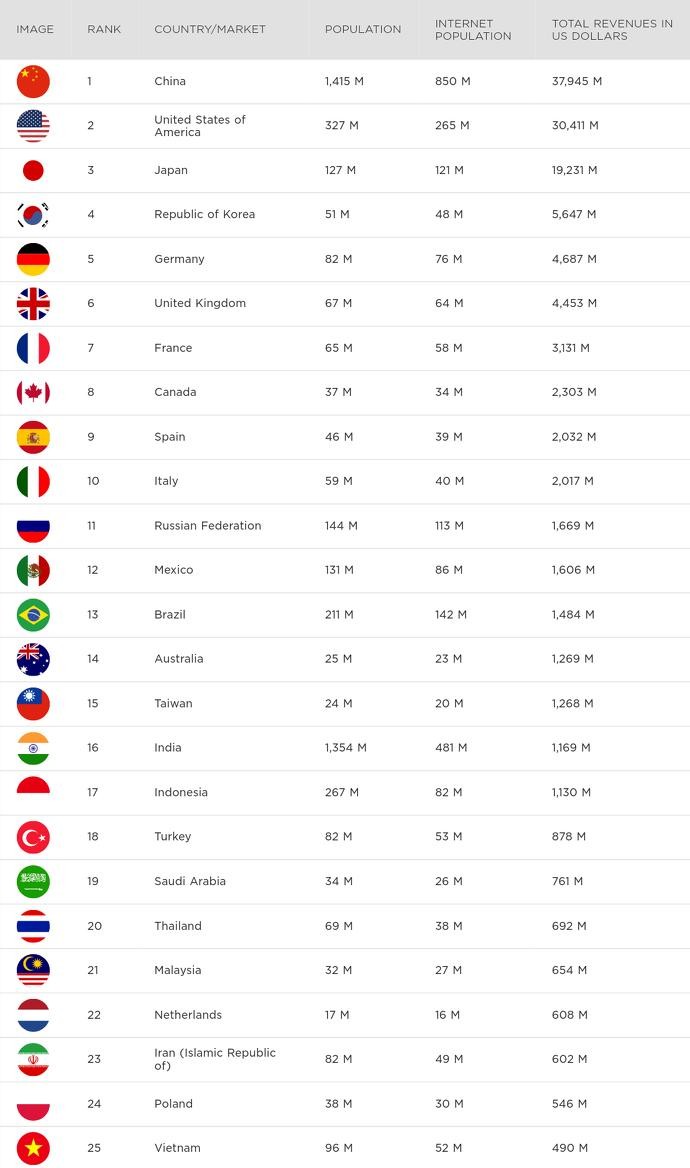The image size is (690, 1168).
Task: Select the Germany revenue value 4,687 M
Action: coord(574,259)
